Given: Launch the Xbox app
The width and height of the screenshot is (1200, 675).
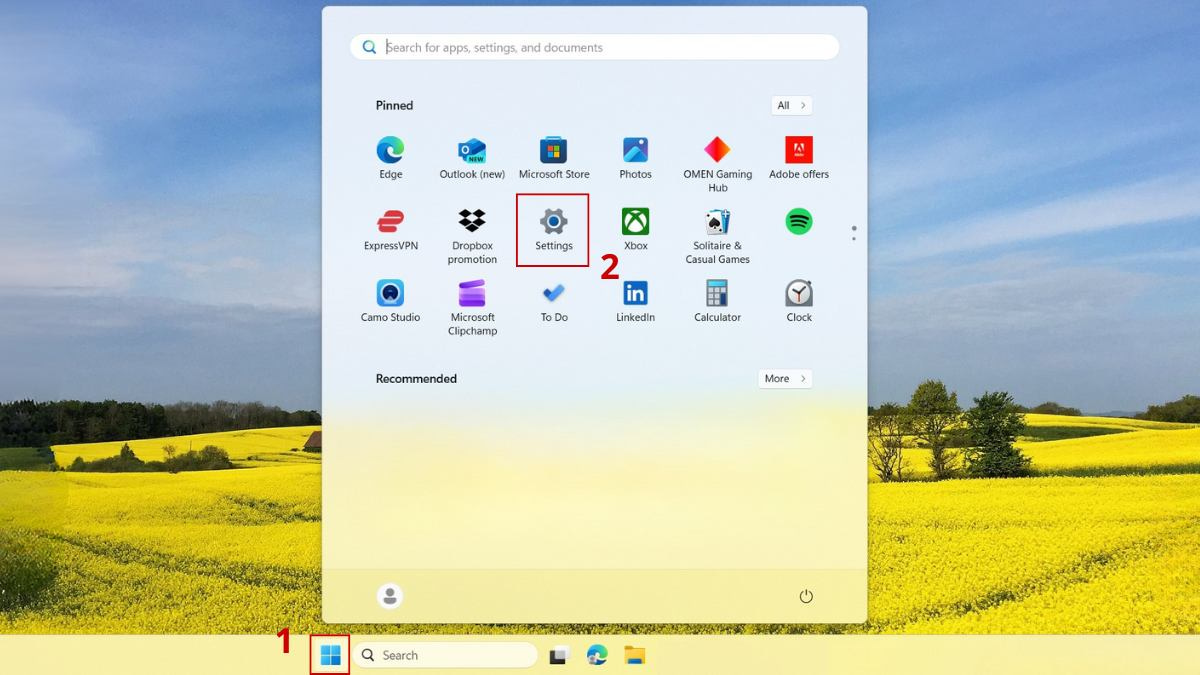Looking at the screenshot, I should click(635, 230).
